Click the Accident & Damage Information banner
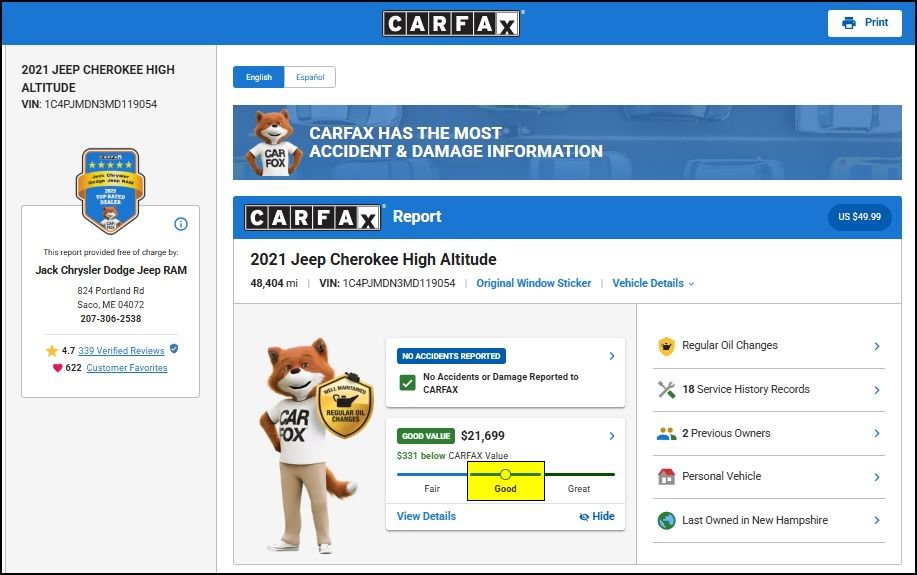Image resolution: width=917 pixels, height=575 pixels. point(567,142)
